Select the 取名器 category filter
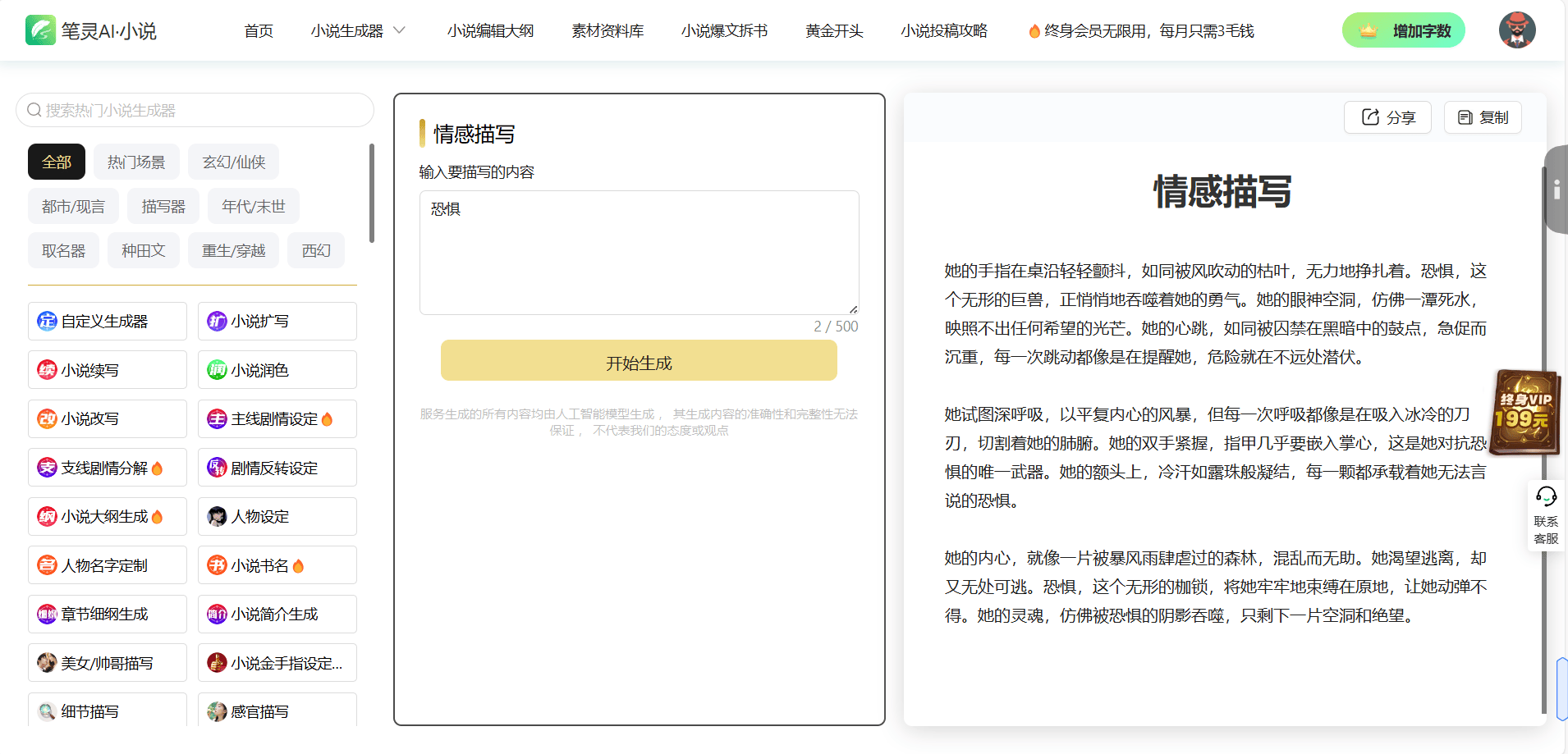Image resolution: width=1568 pixels, height=754 pixels. pyautogui.click(x=63, y=250)
